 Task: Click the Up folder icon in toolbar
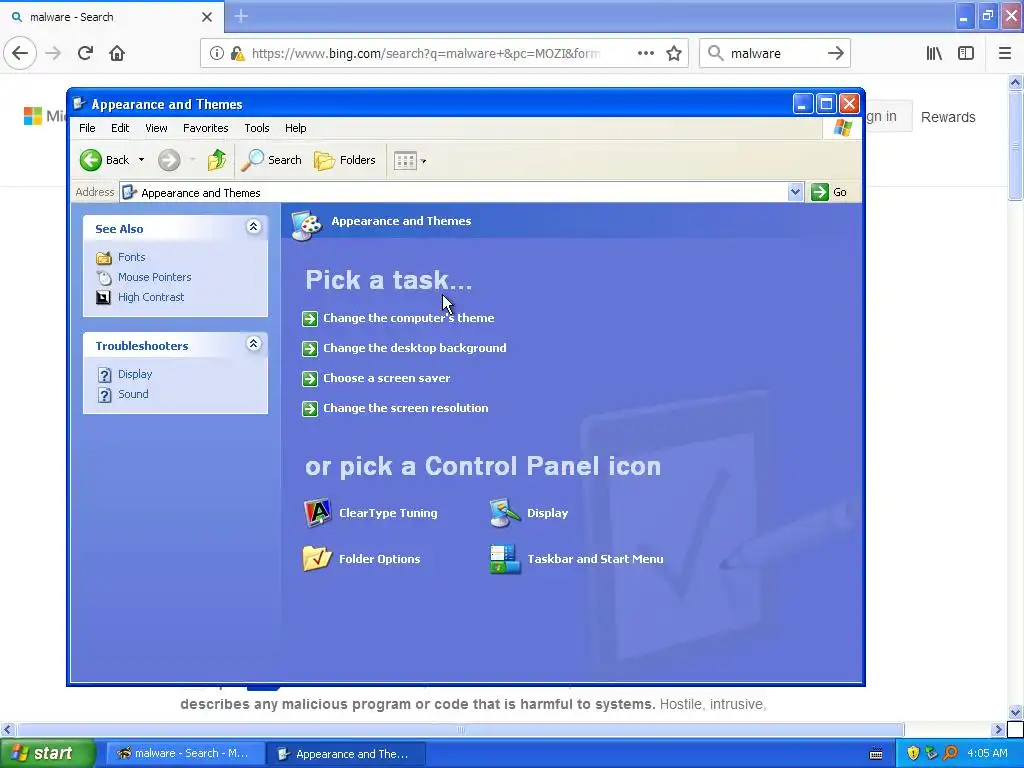click(217, 160)
